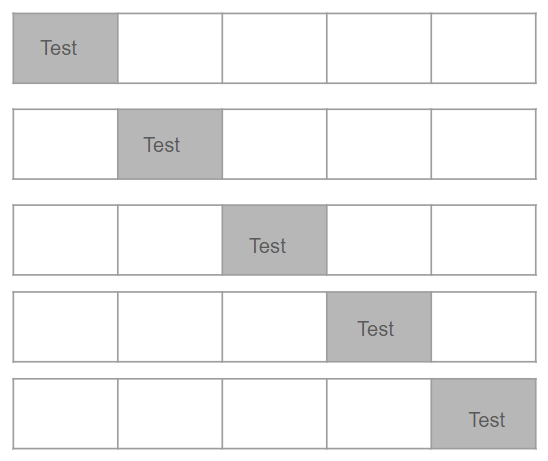Select empty cell right of fourth row's Test
Image resolution: width=548 pixels, height=461 pixels.
pos(484,327)
